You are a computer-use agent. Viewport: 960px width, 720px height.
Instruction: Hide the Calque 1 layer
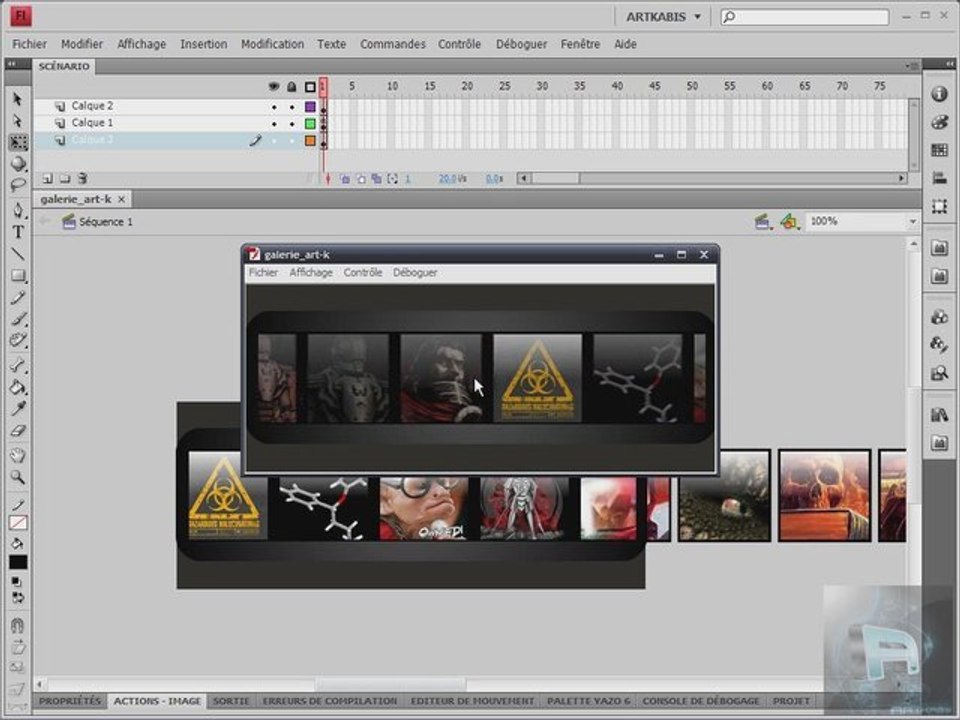pyautogui.click(x=274, y=124)
